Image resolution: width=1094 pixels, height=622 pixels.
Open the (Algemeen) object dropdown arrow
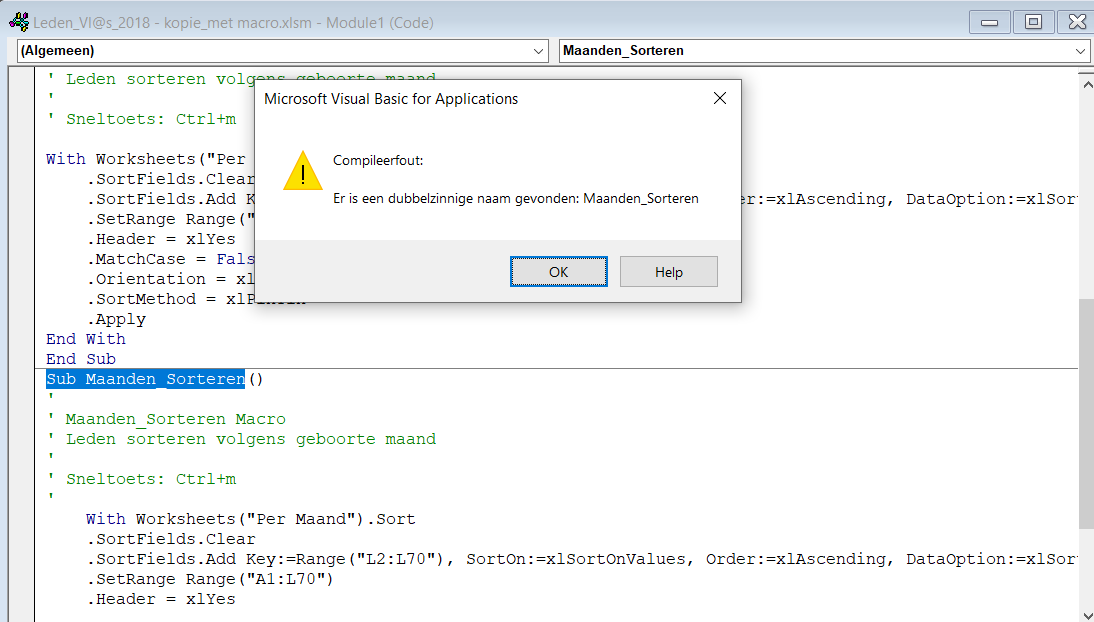[538, 51]
